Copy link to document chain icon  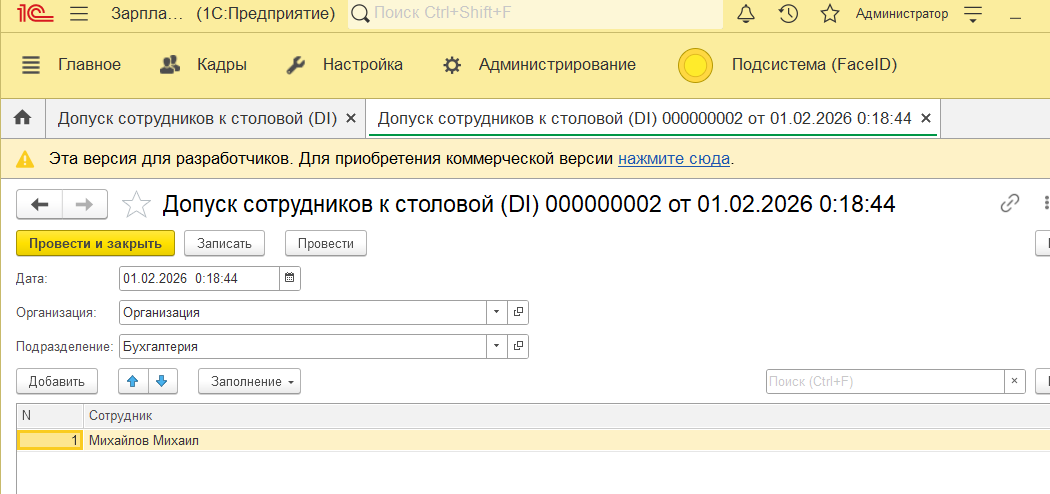(1010, 204)
